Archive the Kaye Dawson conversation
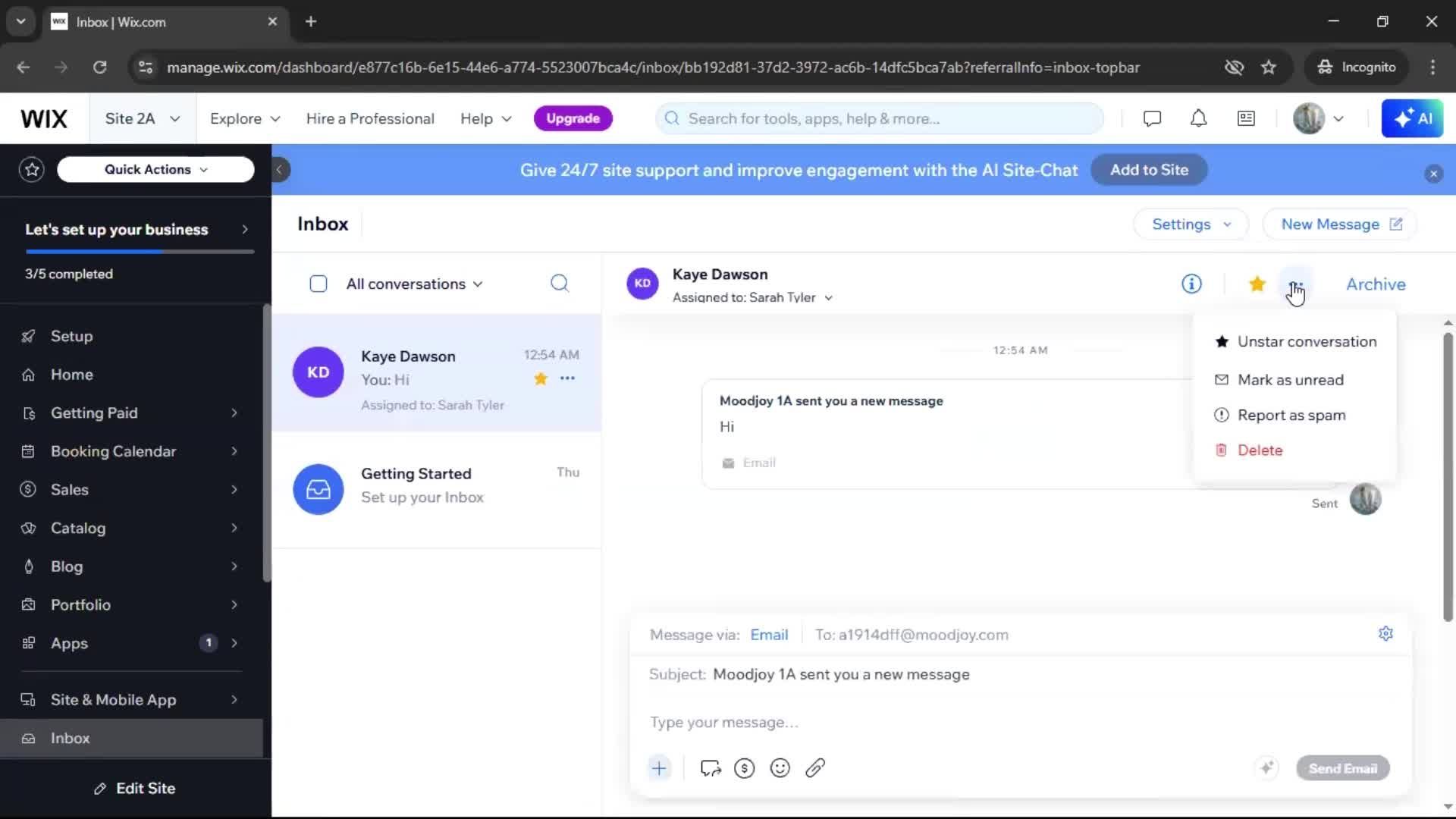Viewport: 1456px width, 819px height. coord(1376,284)
